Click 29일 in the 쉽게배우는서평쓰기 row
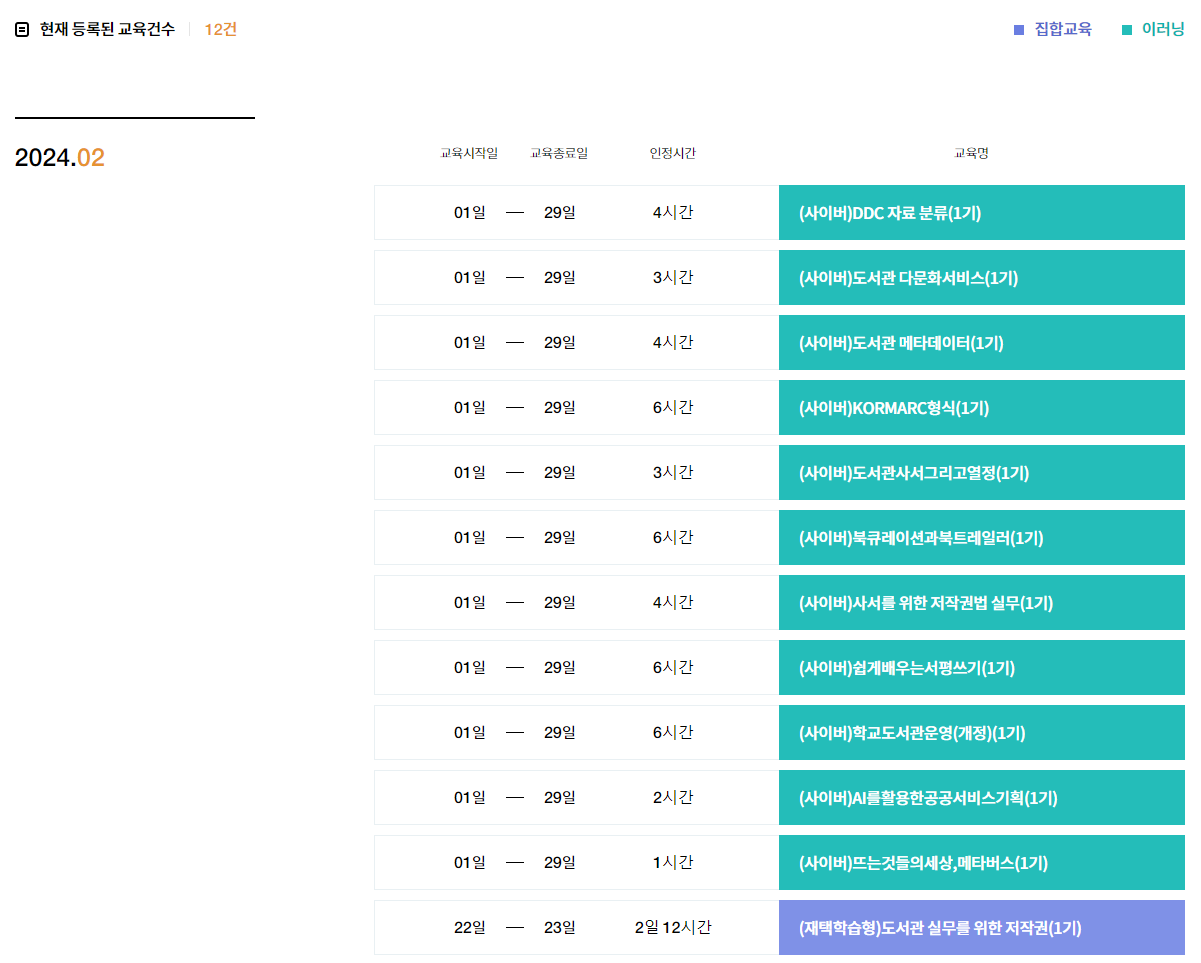Viewport: 1201px width, 963px height. [x=560, y=668]
